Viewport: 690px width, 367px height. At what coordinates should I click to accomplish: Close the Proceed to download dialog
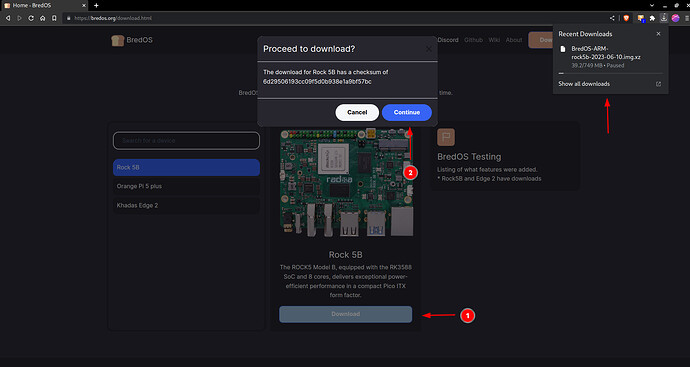429,49
